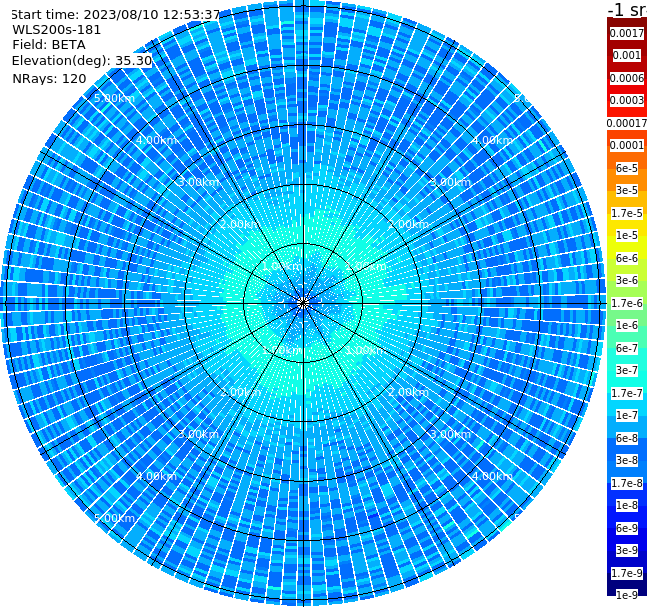
Task: Select the 3.00km range label in upper-right quadrant
Action: [x=450, y=182]
